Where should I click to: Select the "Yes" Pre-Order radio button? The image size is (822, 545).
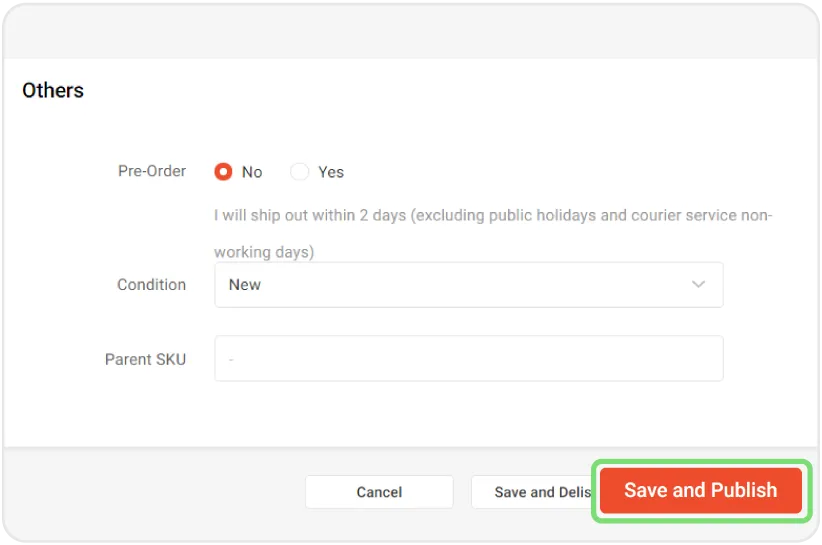(299, 172)
